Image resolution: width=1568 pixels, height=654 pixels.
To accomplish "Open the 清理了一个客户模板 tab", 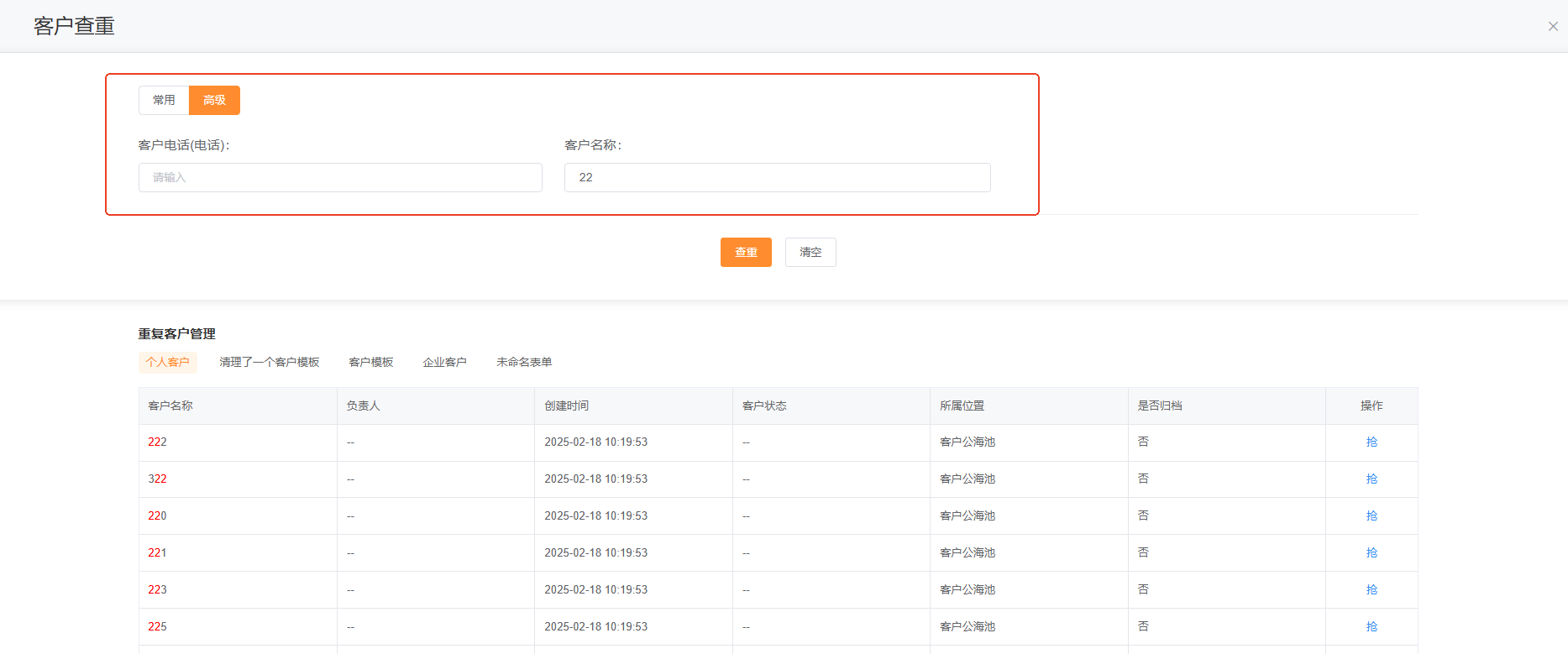I will click(269, 362).
